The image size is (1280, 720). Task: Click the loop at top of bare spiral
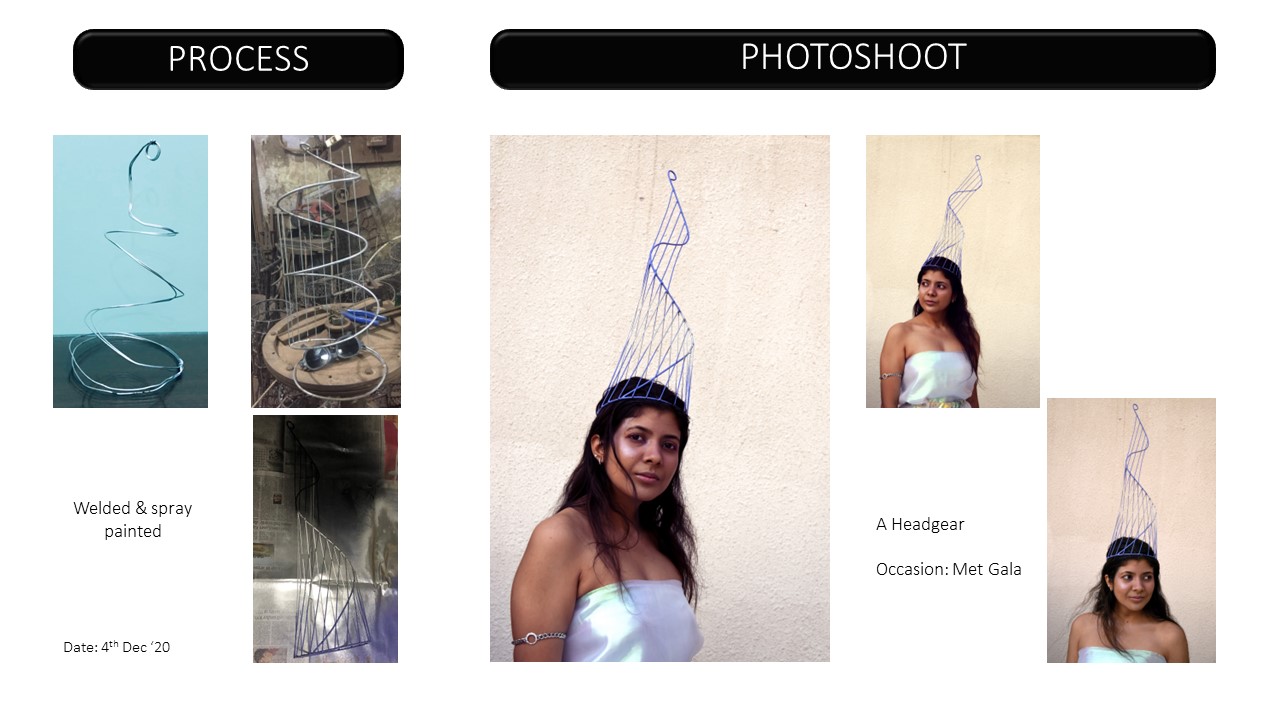[x=149, y=152]
